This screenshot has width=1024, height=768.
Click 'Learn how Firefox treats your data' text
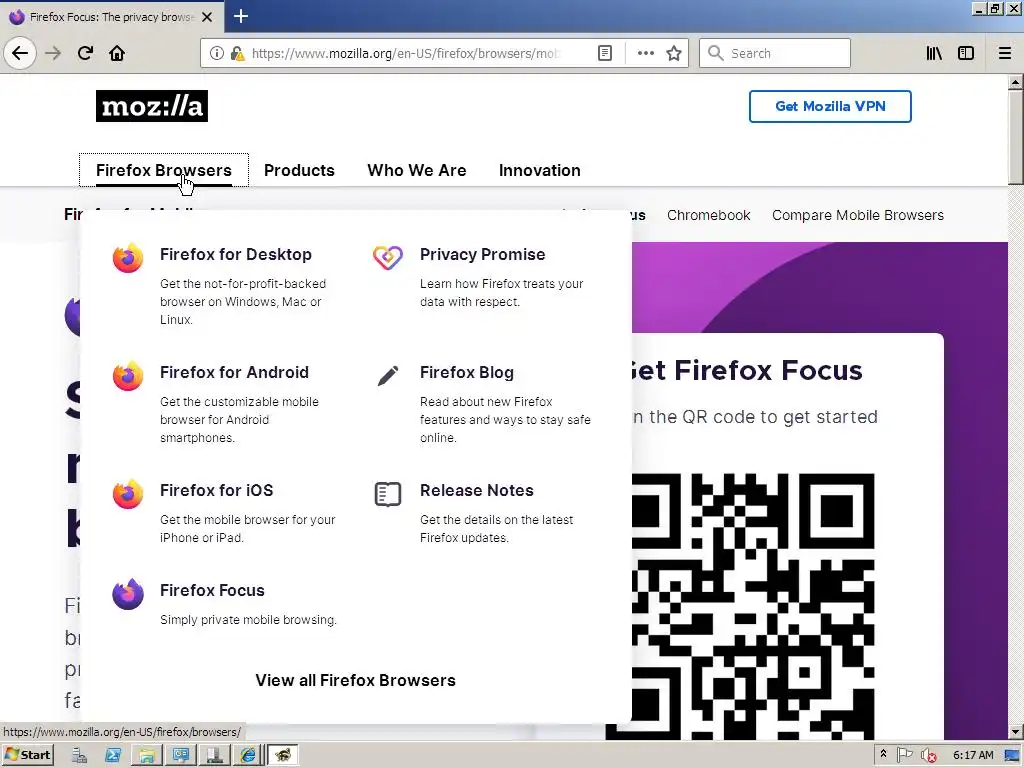click(x=502, y=293)
